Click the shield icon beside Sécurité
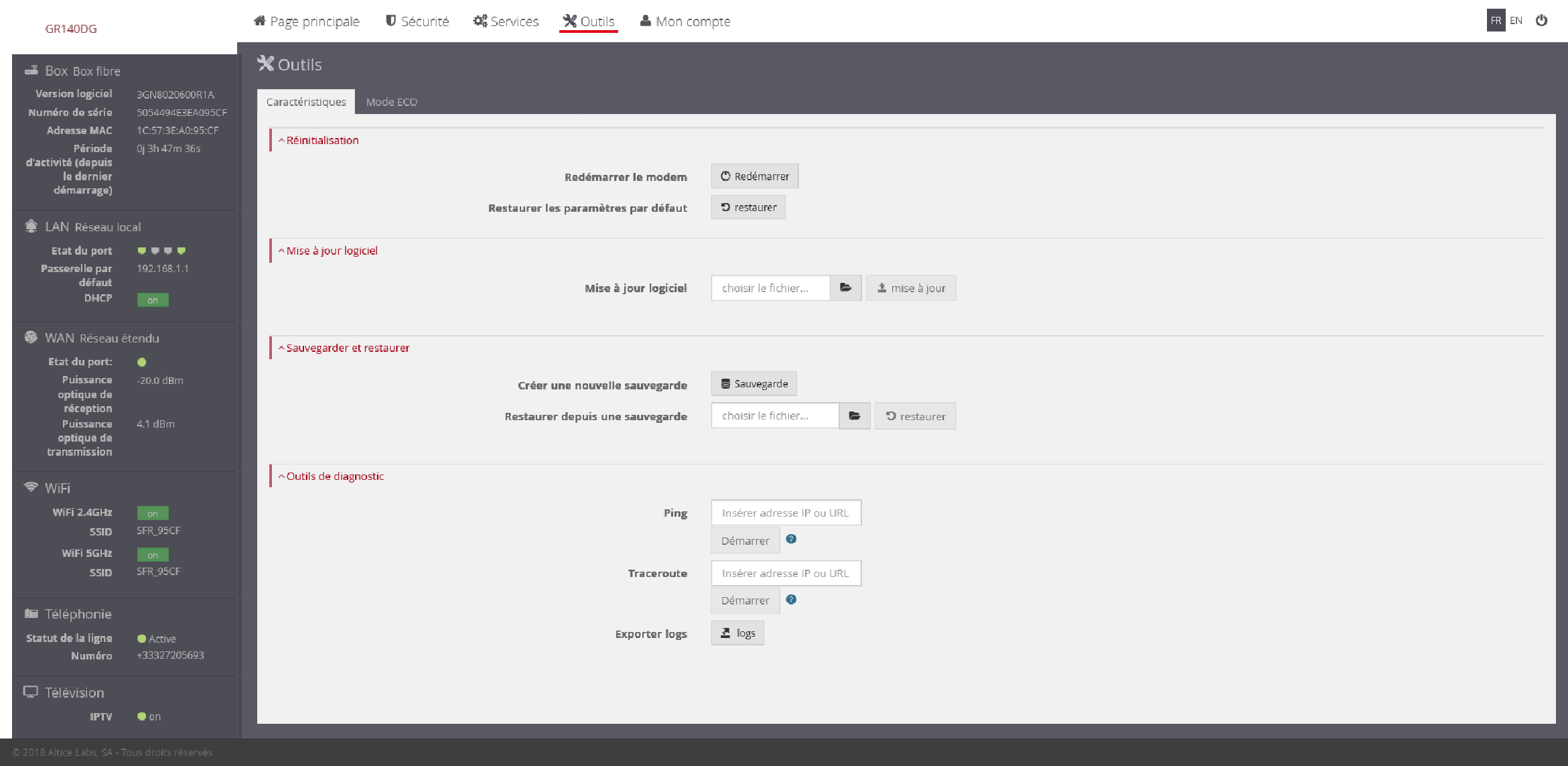Screen dimensions: 1568x766 (390, 21)
